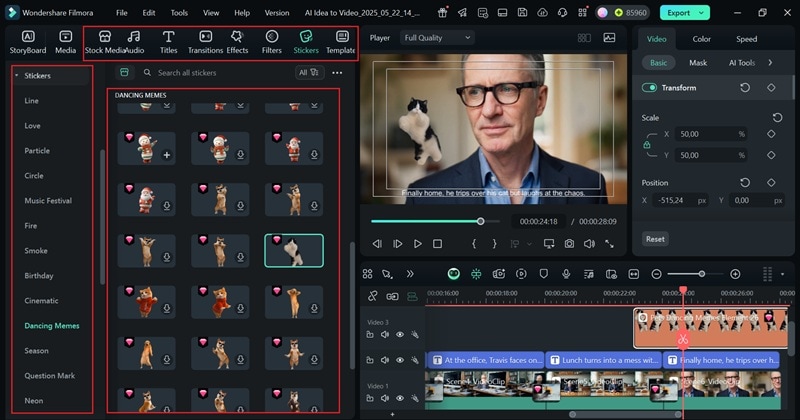Toggle the Transform switch off
The width and height of the screenshot is (800, 420).
[649, 88]
